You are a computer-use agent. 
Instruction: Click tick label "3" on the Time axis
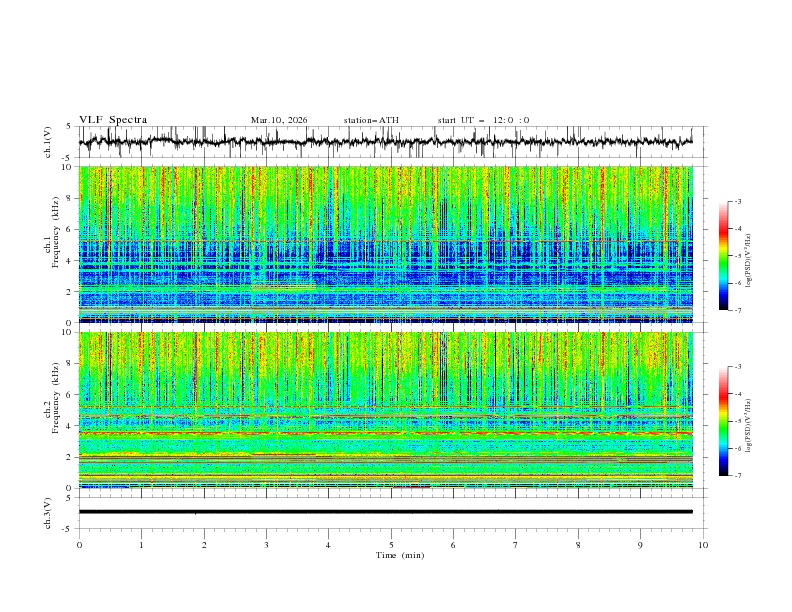tap(267, 545)
